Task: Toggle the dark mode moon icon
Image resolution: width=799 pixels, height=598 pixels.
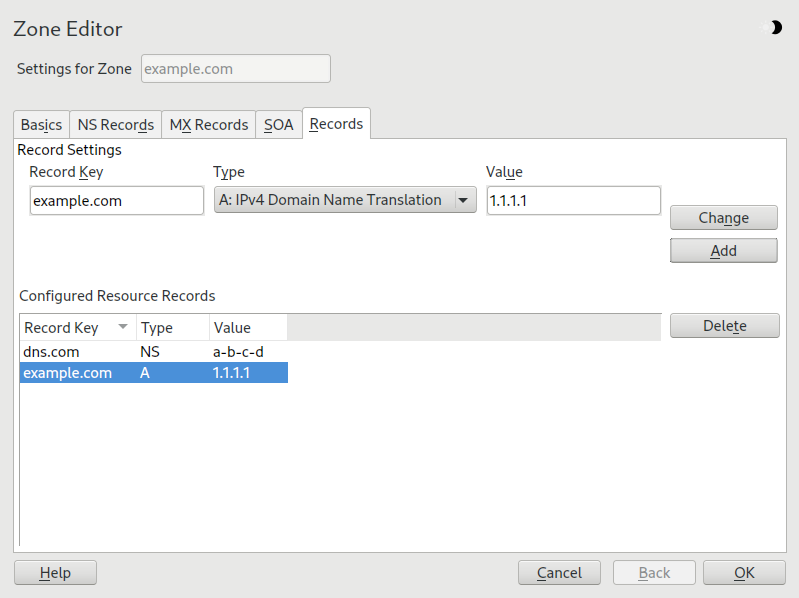Action: coord(776,28)
